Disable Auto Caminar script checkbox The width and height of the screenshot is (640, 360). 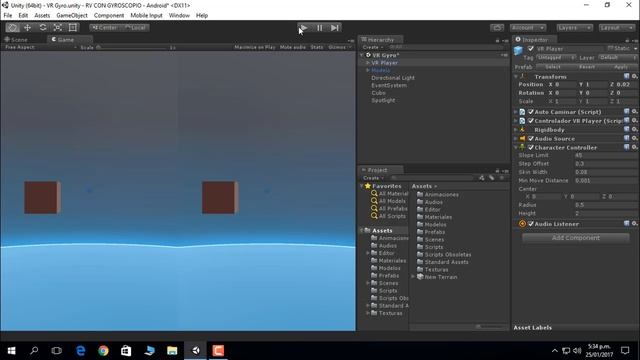(531, 112)
